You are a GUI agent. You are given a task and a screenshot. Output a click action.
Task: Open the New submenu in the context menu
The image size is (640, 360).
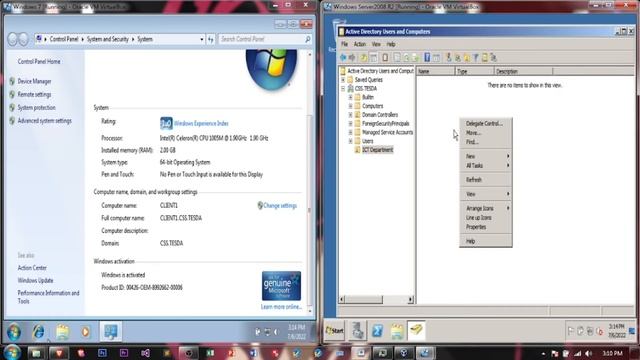[486, 156]
